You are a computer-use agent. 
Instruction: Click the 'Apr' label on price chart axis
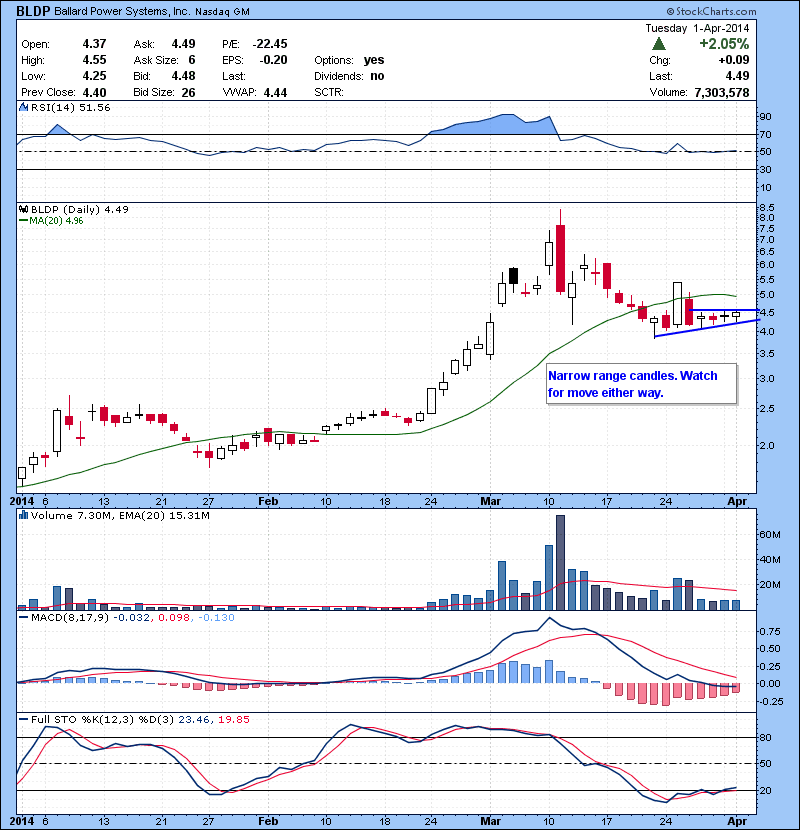[x=737, y=501]
